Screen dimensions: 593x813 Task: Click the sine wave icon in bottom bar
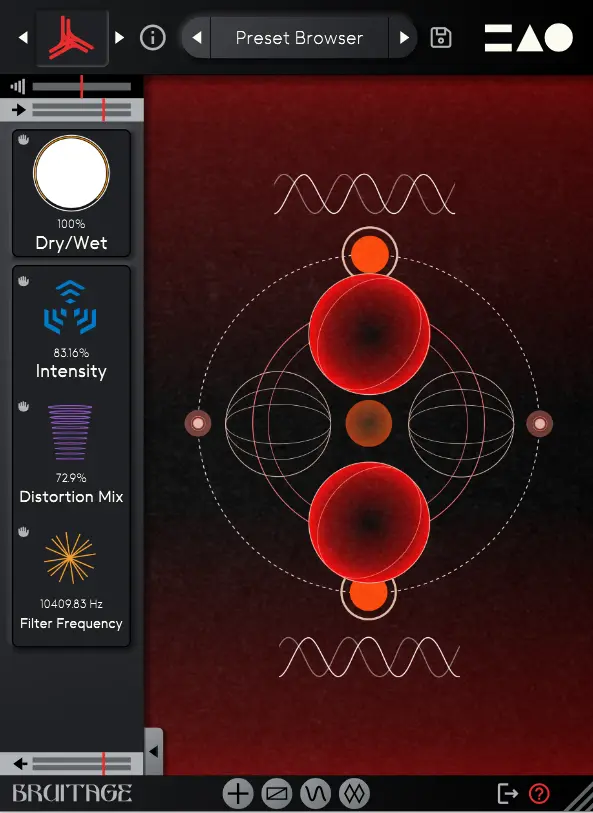[316, 793]
